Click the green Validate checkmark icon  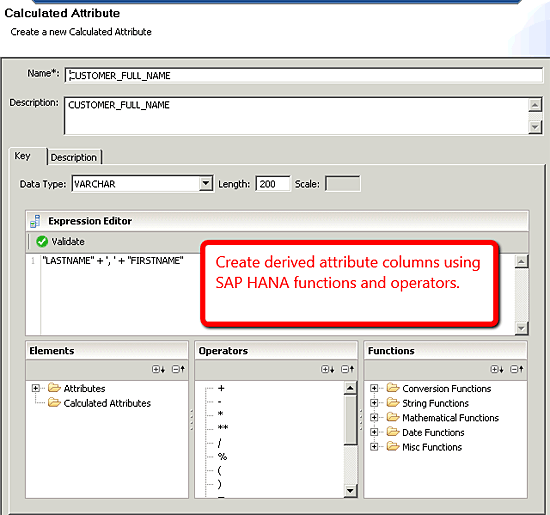coord(42,241)
